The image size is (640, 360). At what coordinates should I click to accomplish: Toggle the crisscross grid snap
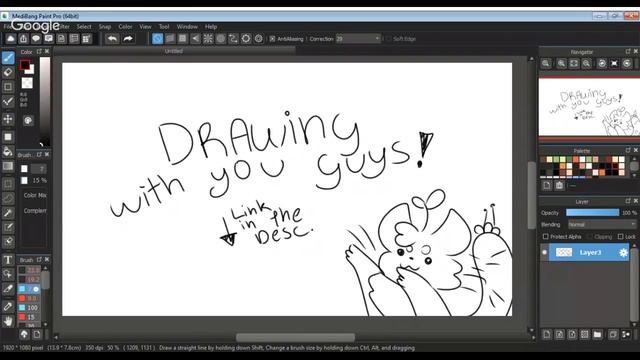182,39
